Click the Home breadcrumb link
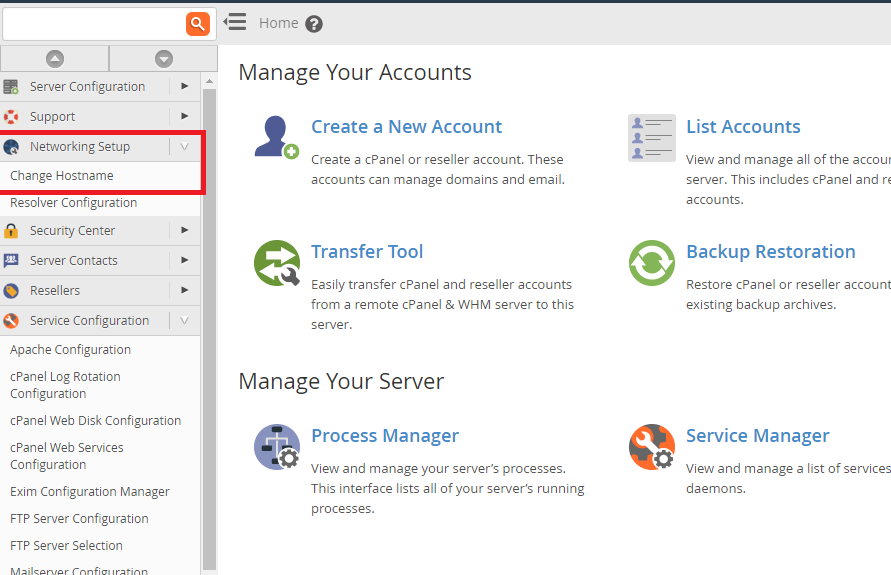Image resolution: width=891 pixels, height=575 pixels. tap(278, 23)
